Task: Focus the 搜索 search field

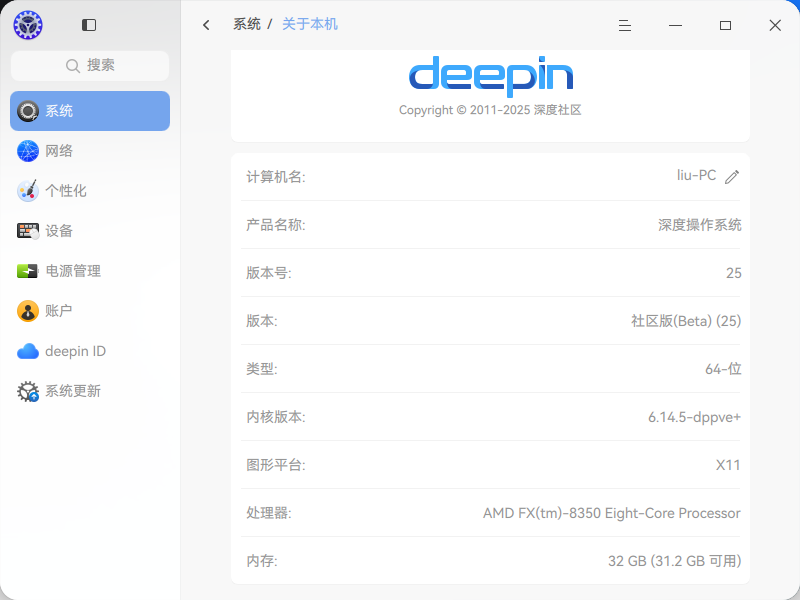Action: 90,66
